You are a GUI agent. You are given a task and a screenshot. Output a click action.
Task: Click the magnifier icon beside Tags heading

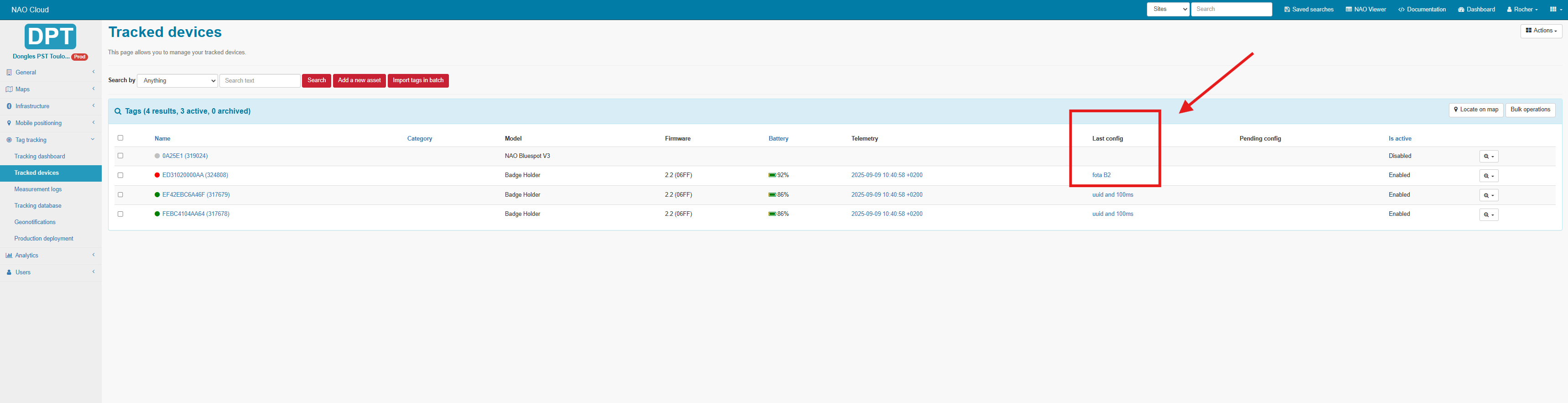tap(118, 111)
